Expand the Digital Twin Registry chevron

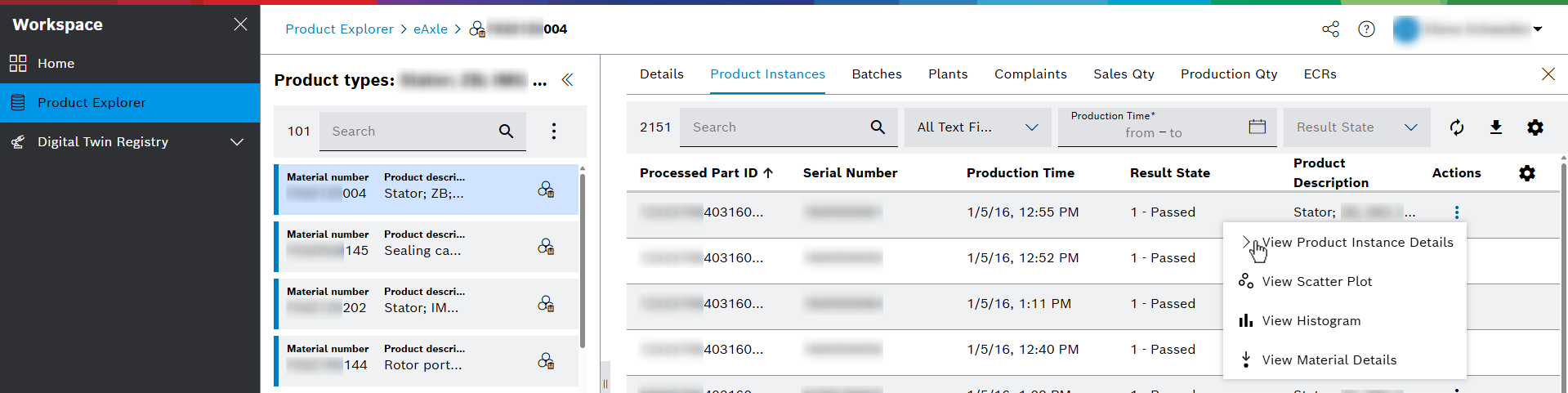pos(237,142)
